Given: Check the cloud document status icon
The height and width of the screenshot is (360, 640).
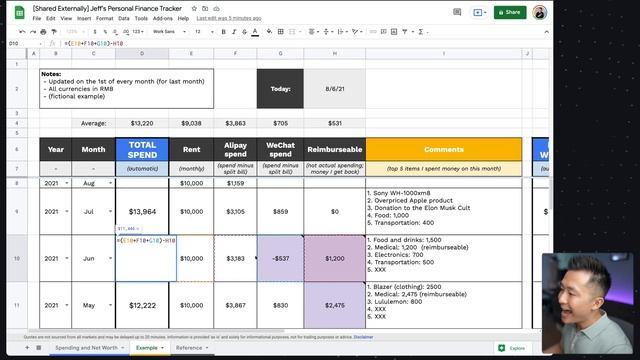Looking at the screenshot, I should click(216, 9).
